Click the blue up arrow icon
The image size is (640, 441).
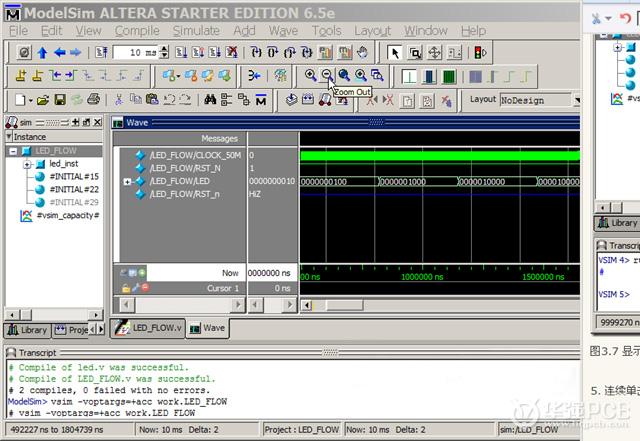click(42, 52)
